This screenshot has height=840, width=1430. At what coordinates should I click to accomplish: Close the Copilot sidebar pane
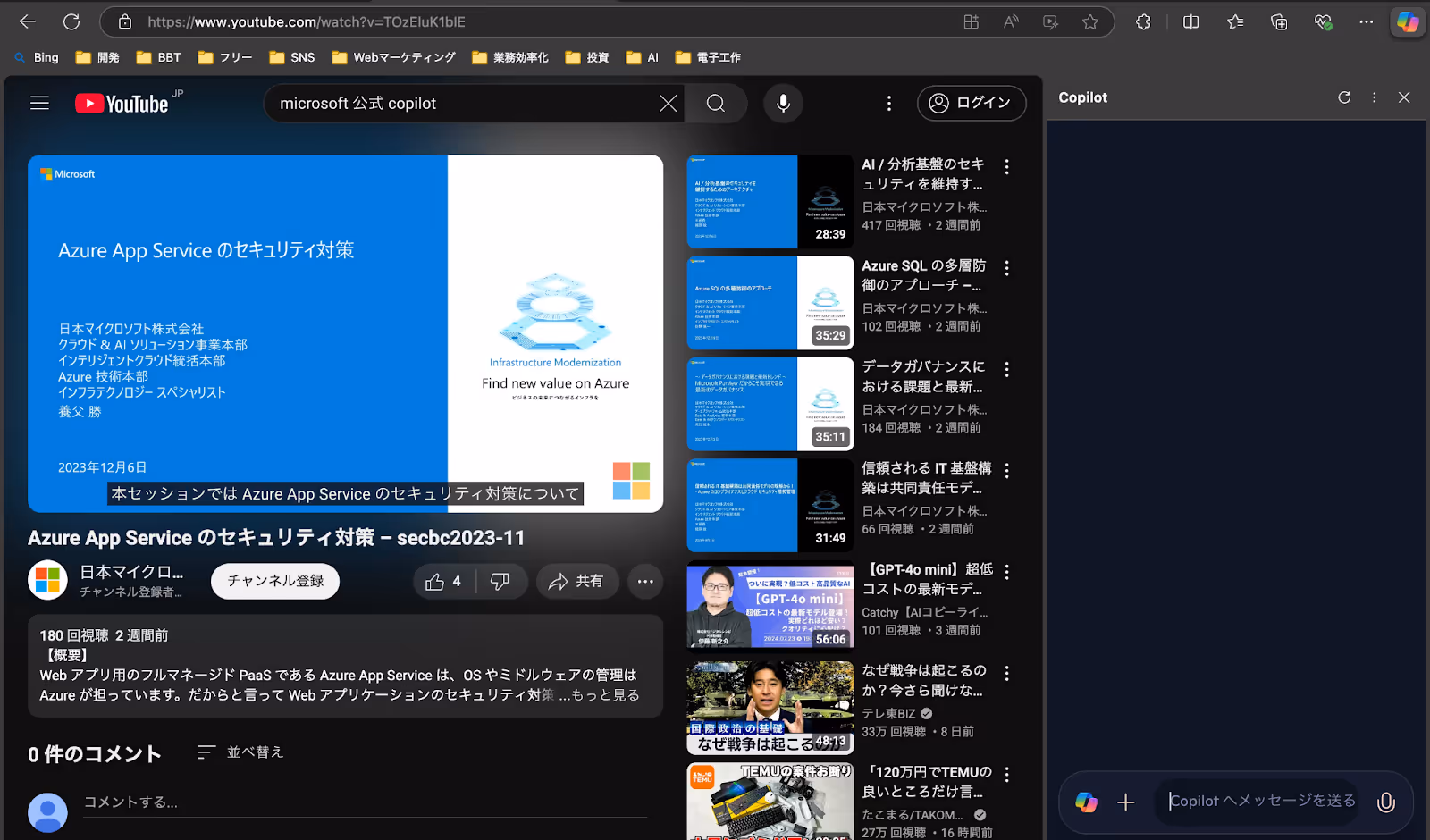(x=1404, y=97)
